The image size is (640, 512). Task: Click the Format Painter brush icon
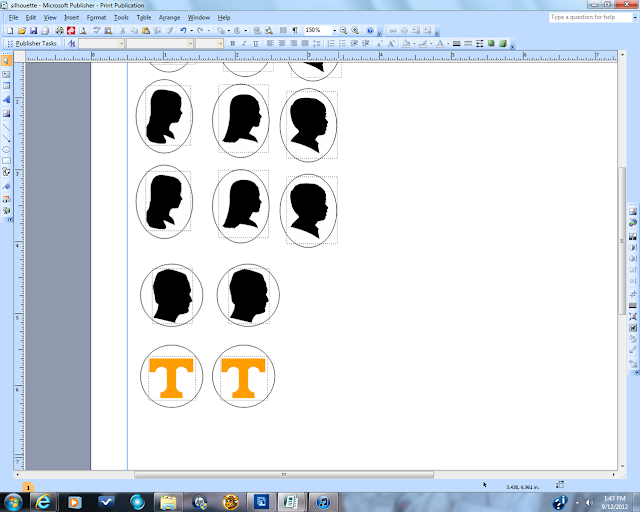pos(169,31)
